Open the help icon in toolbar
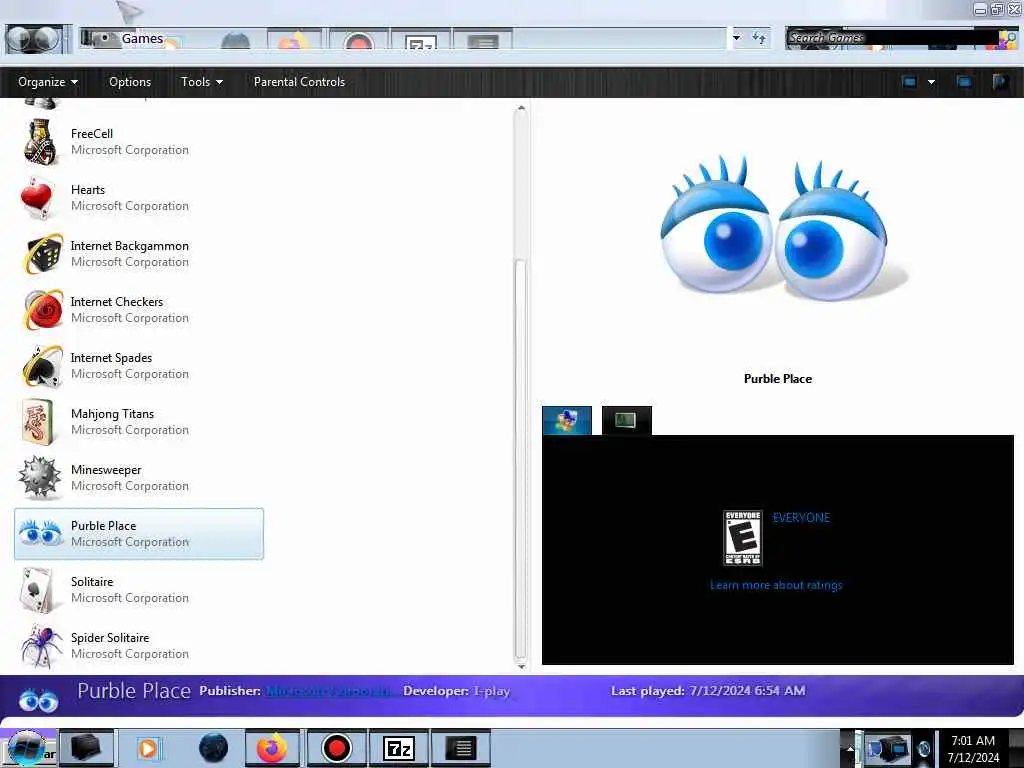The width and height of the screenshot is (1024, 768). coord(1000,82)
